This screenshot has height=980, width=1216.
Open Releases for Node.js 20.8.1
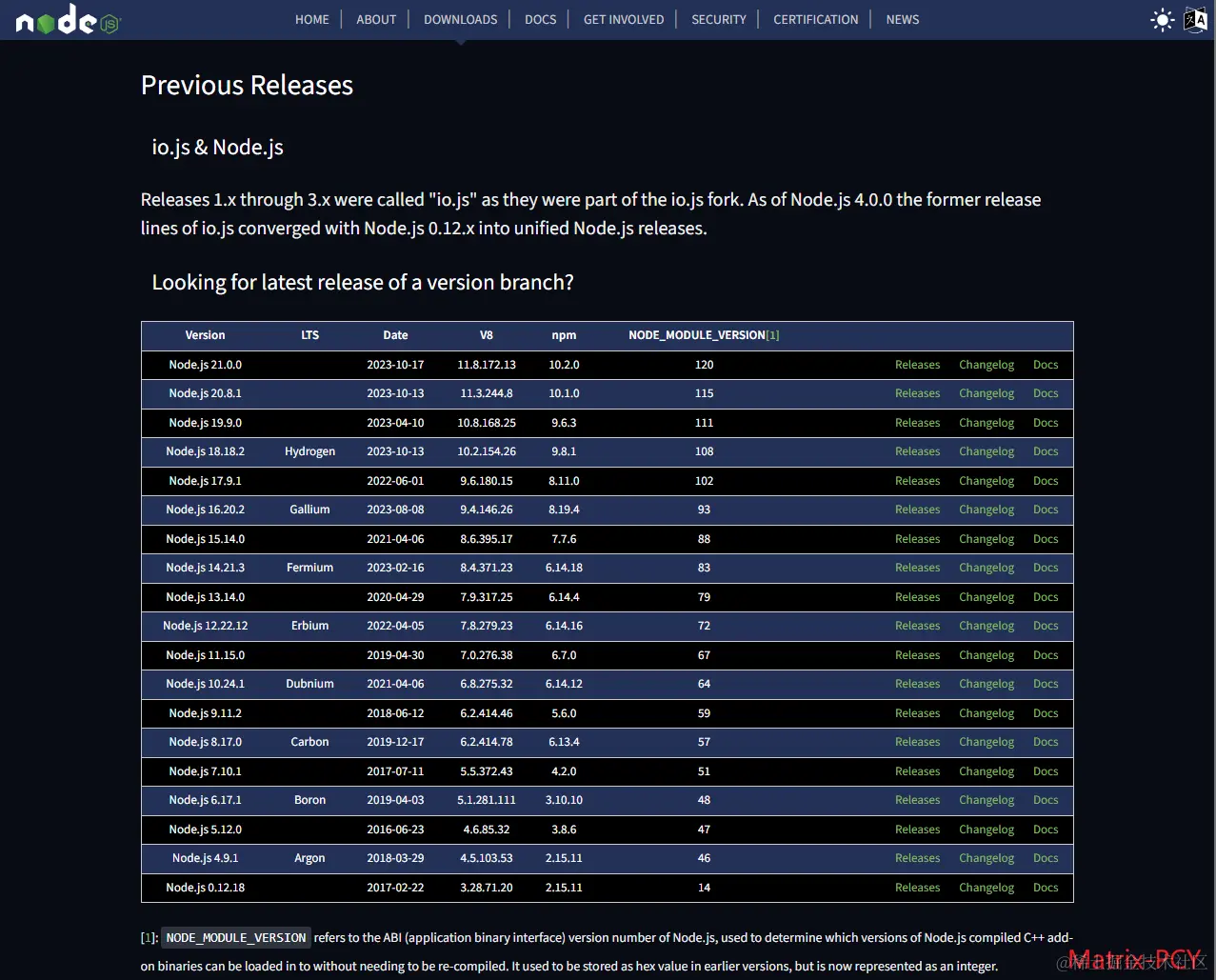(x=917, y=393)
